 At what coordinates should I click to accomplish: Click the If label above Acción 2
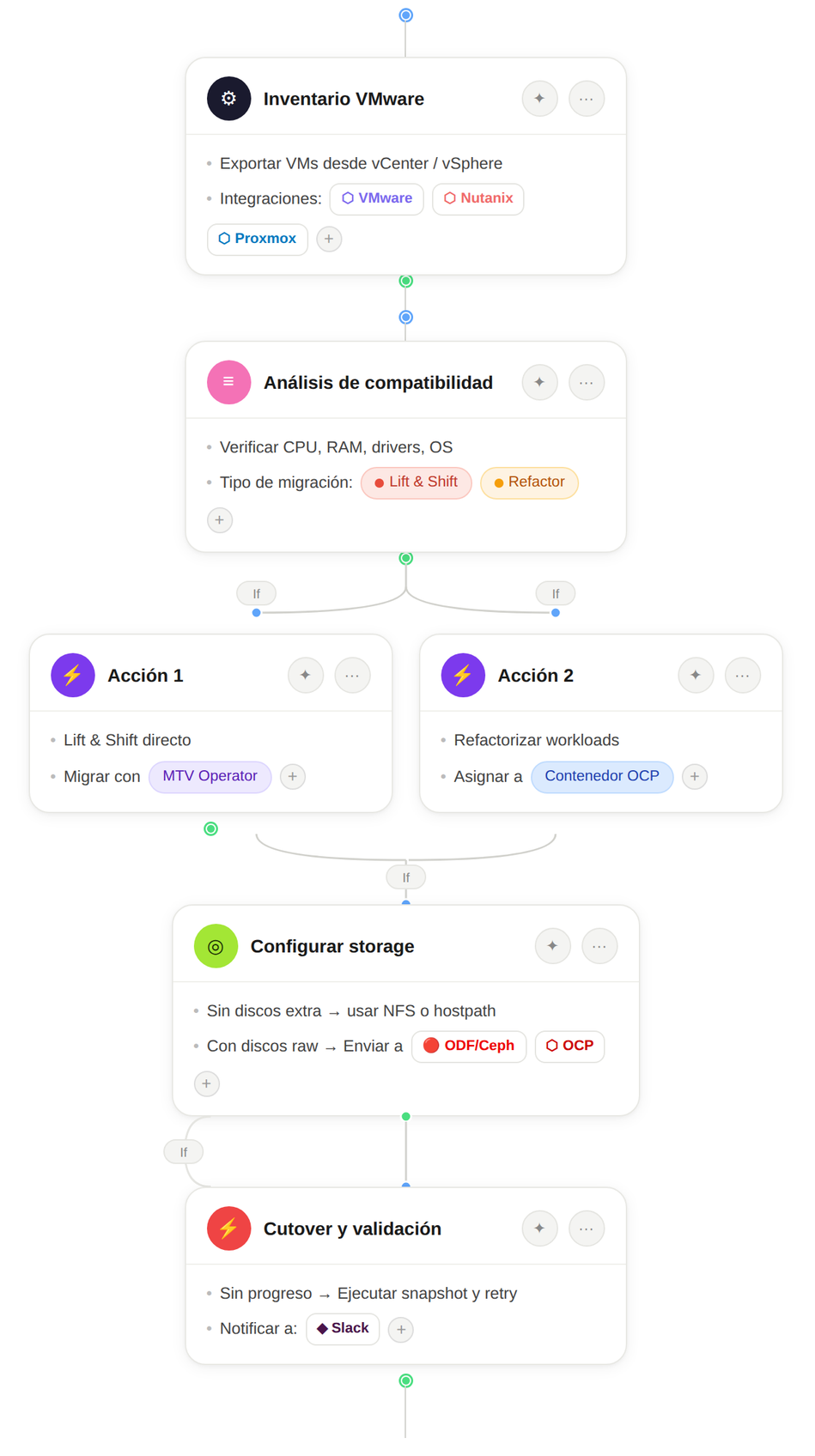click(x=556, y=593)
